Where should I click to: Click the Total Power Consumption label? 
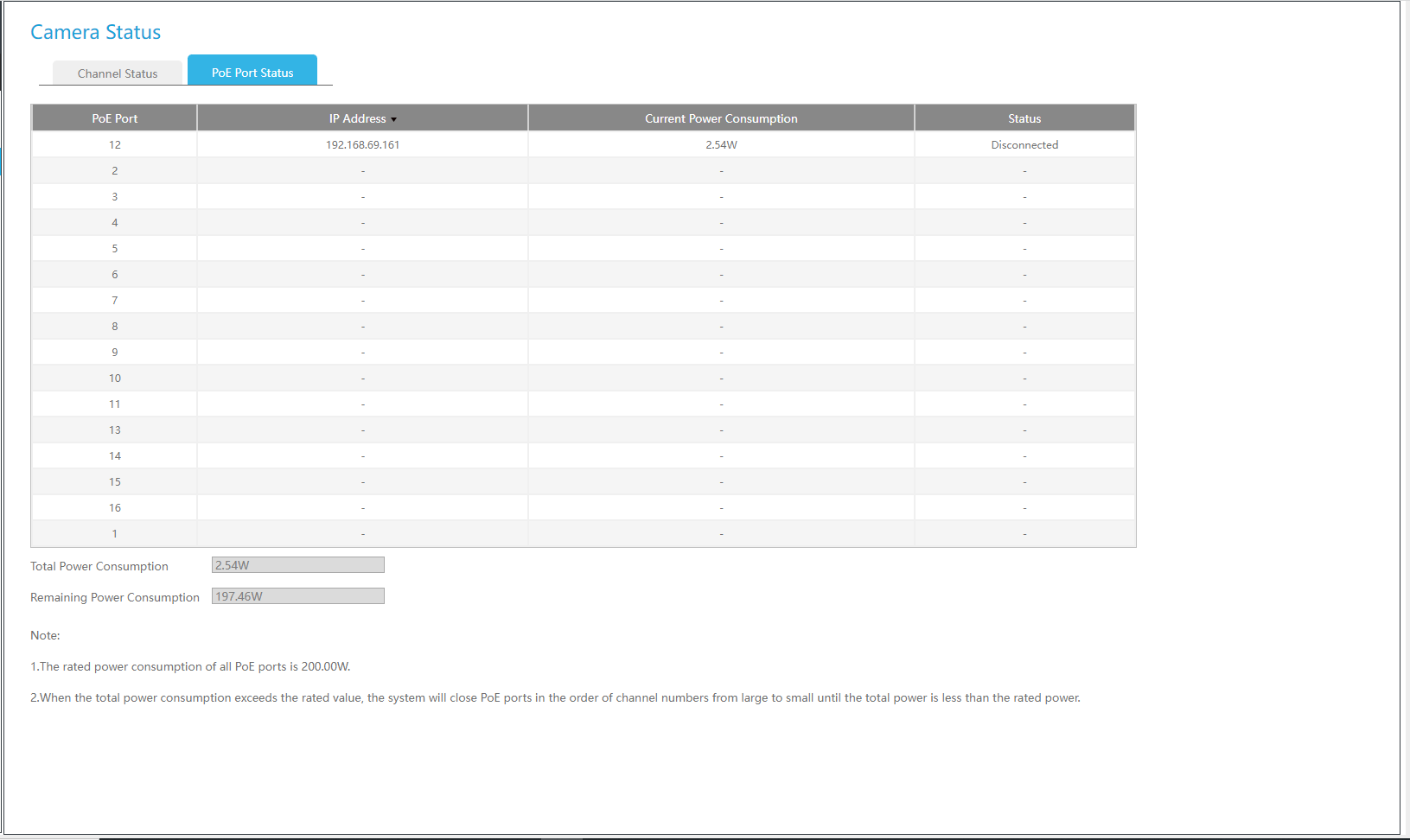[x=99, y=566]
